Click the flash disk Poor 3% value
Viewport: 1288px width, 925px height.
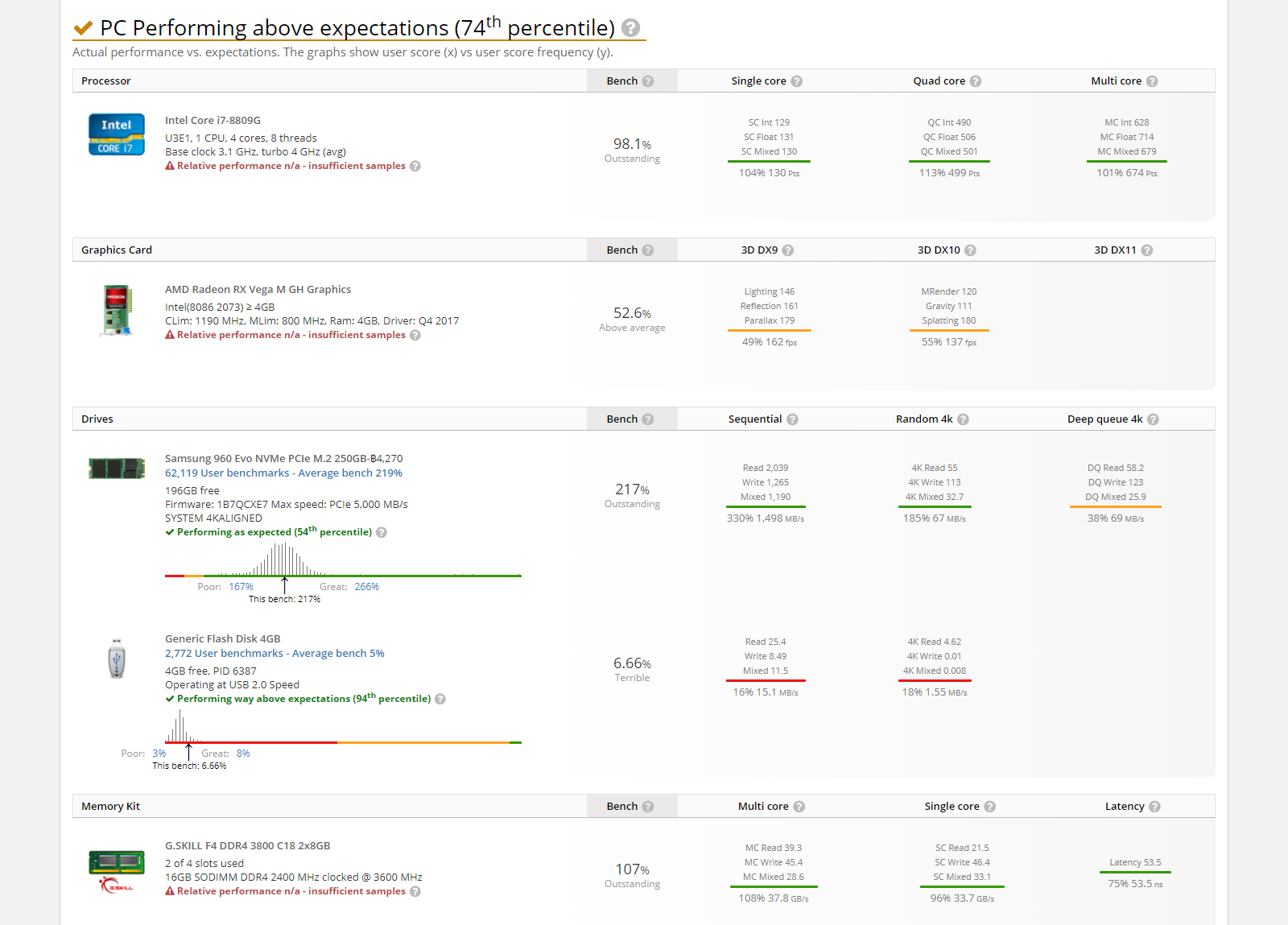159,754
